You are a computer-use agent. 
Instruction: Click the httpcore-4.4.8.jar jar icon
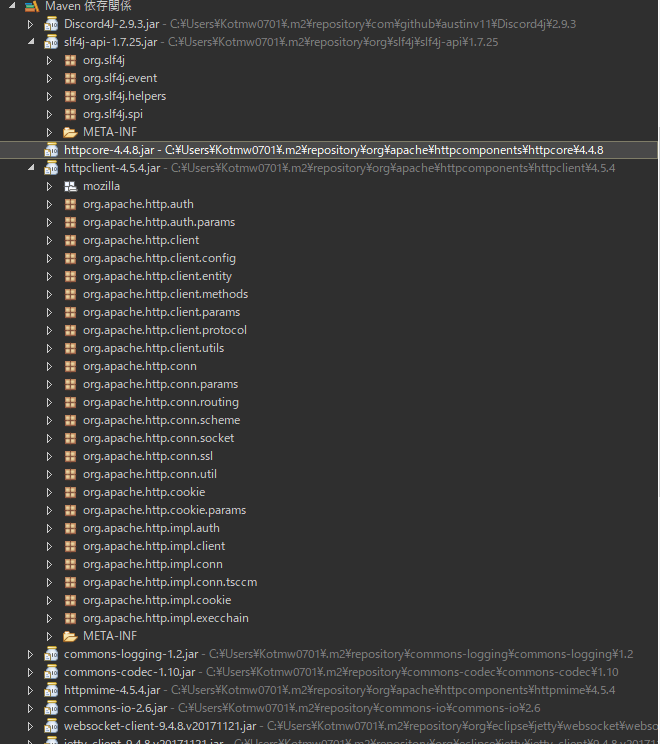(51, 150)
